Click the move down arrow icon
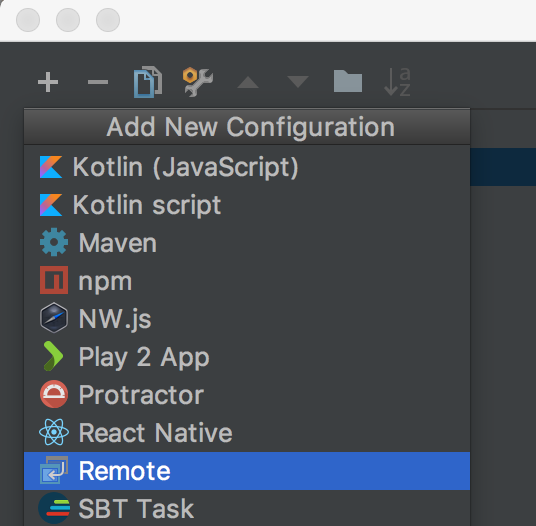Image resolution: width=536 pixels, height=526 pixels. click(298, 82)
